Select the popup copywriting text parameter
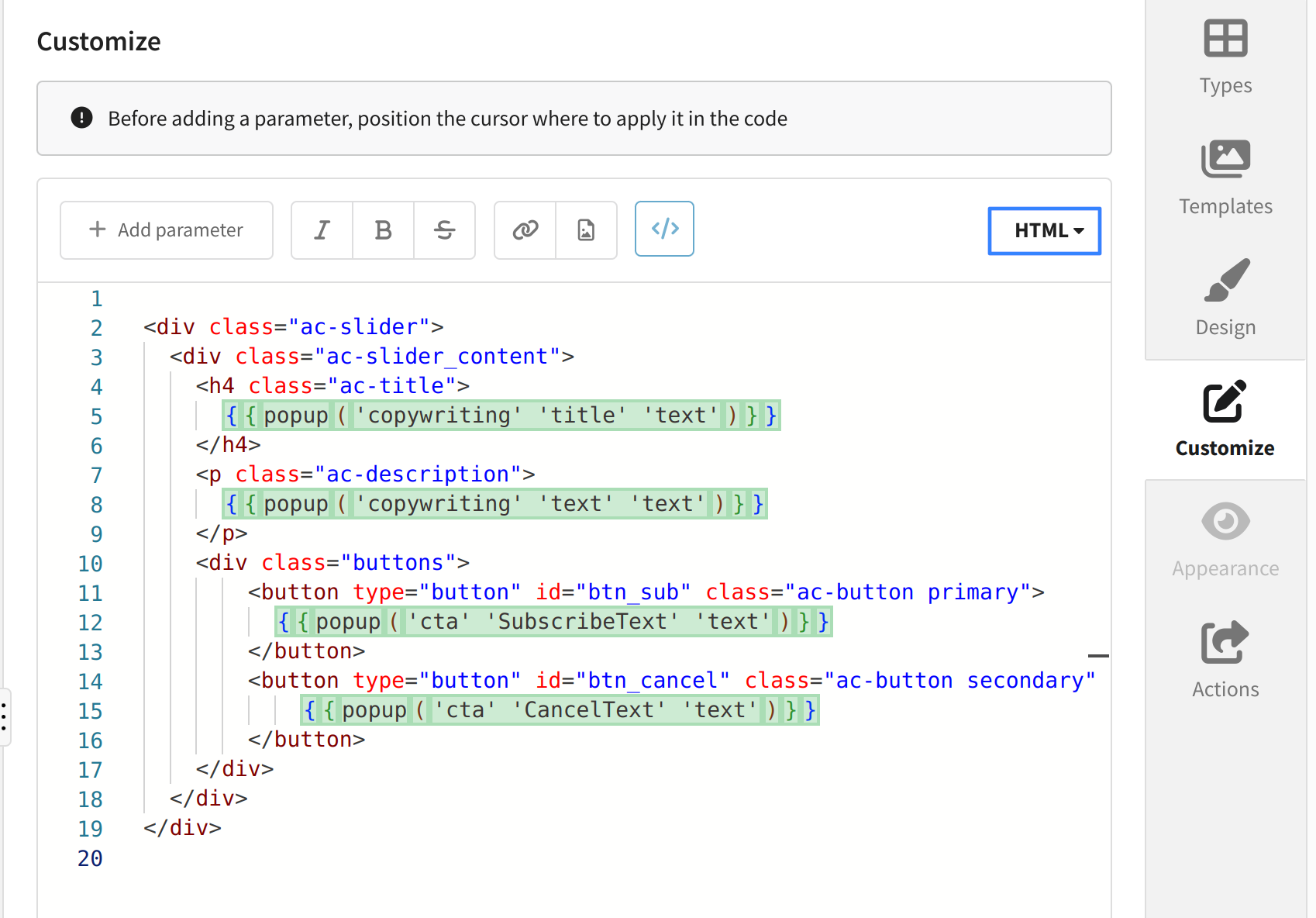 [x=494, y=504]
